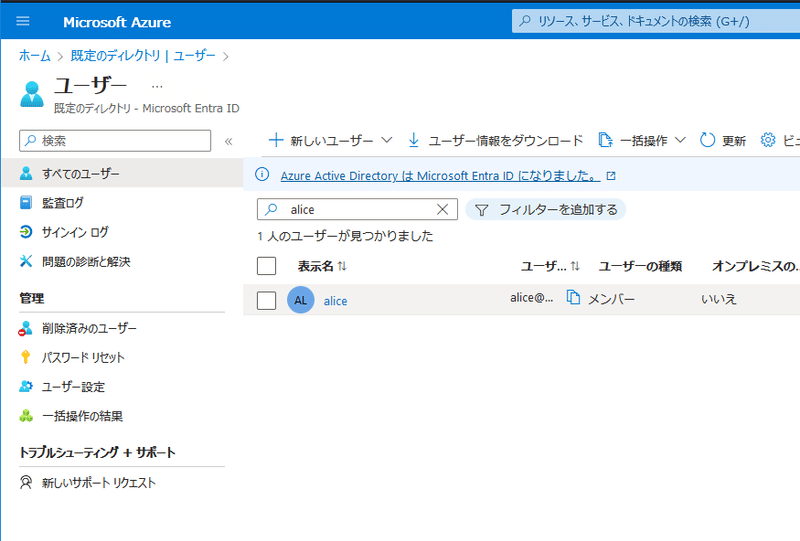Image resolution: width=800 pixels, height=541 pixels.
Task: Click the 削除済みのユーザー icon
Action: pyautogui.click(x=25, y=328)
